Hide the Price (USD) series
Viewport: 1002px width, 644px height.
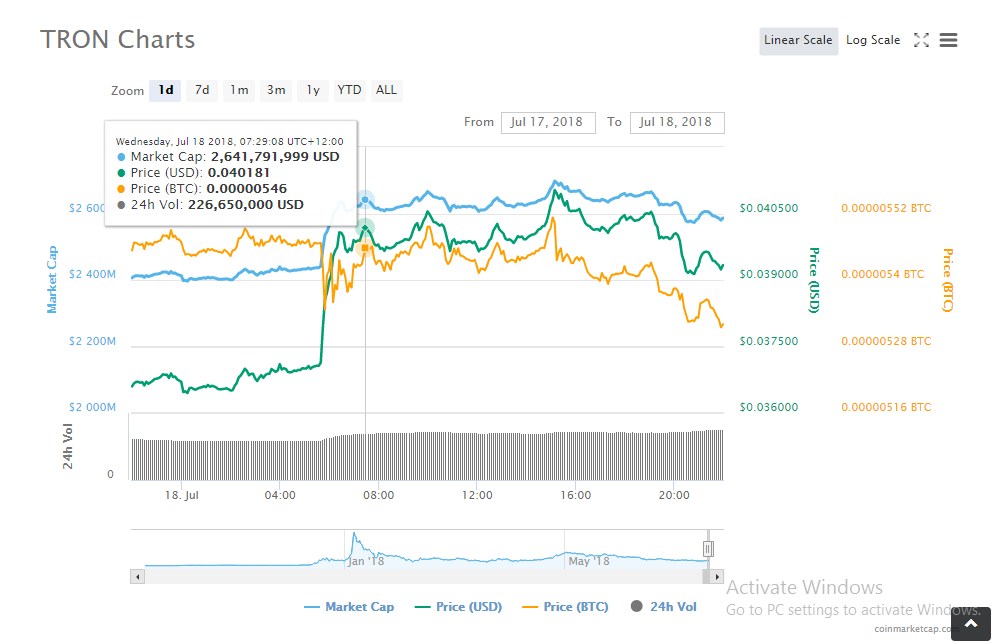click(x=458, y=607)
